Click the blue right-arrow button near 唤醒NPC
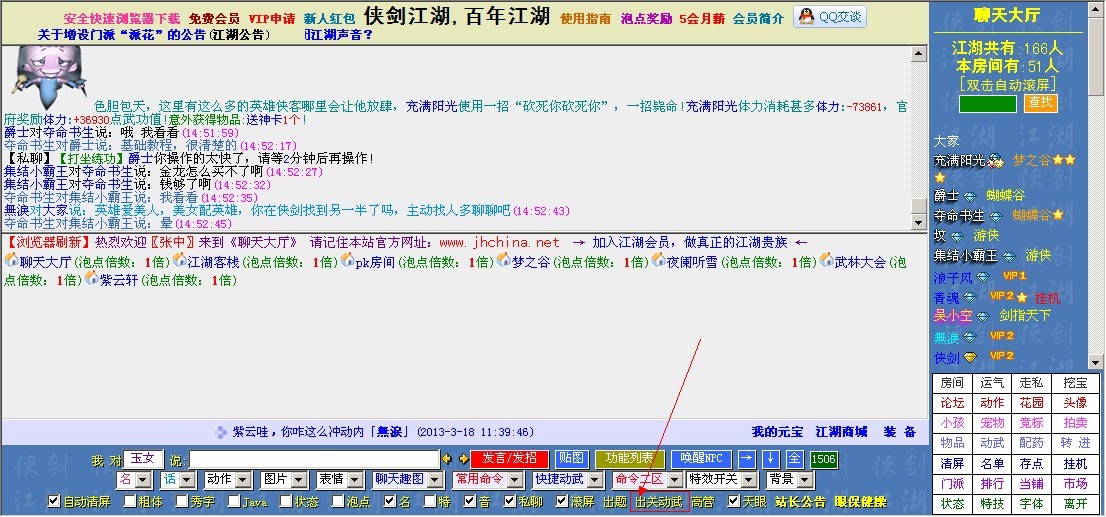This screenshot has height=517, width=1106. [x=747, y=459]
